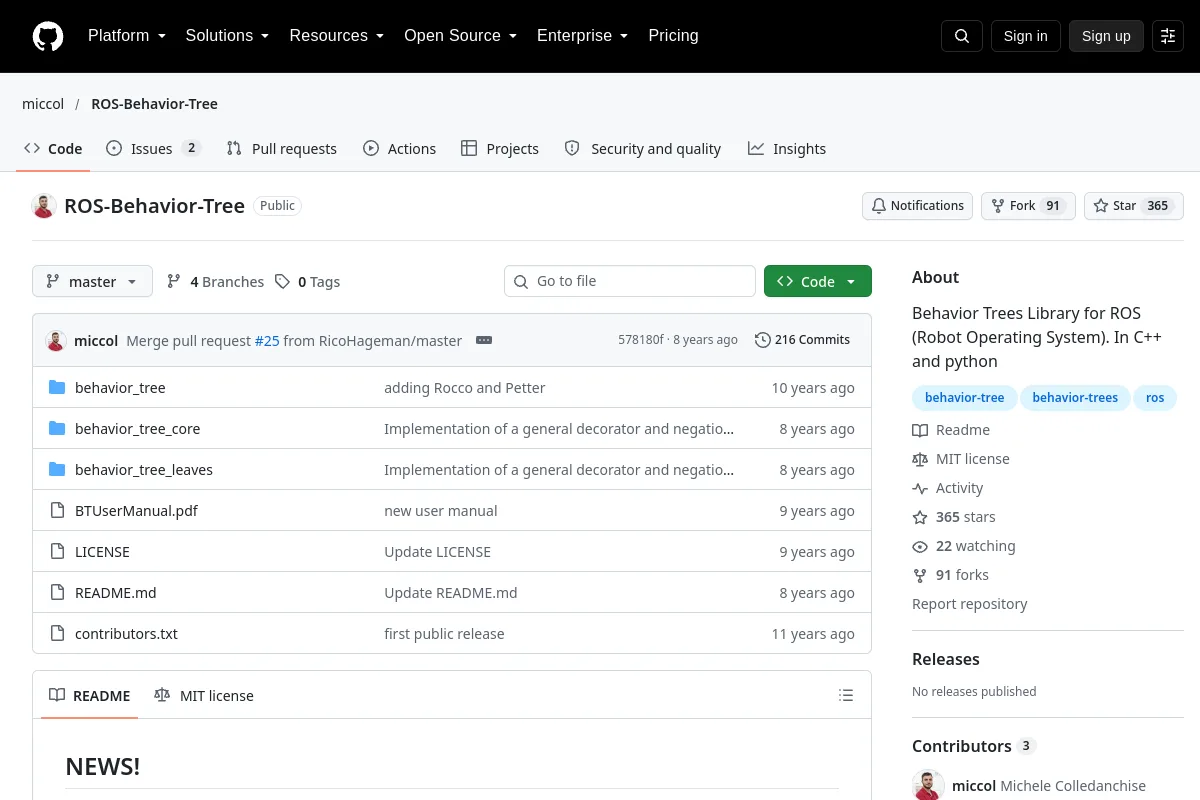
Task: Open commit hash 578180f
Action: pyautogui.click(x=640, y=340)
